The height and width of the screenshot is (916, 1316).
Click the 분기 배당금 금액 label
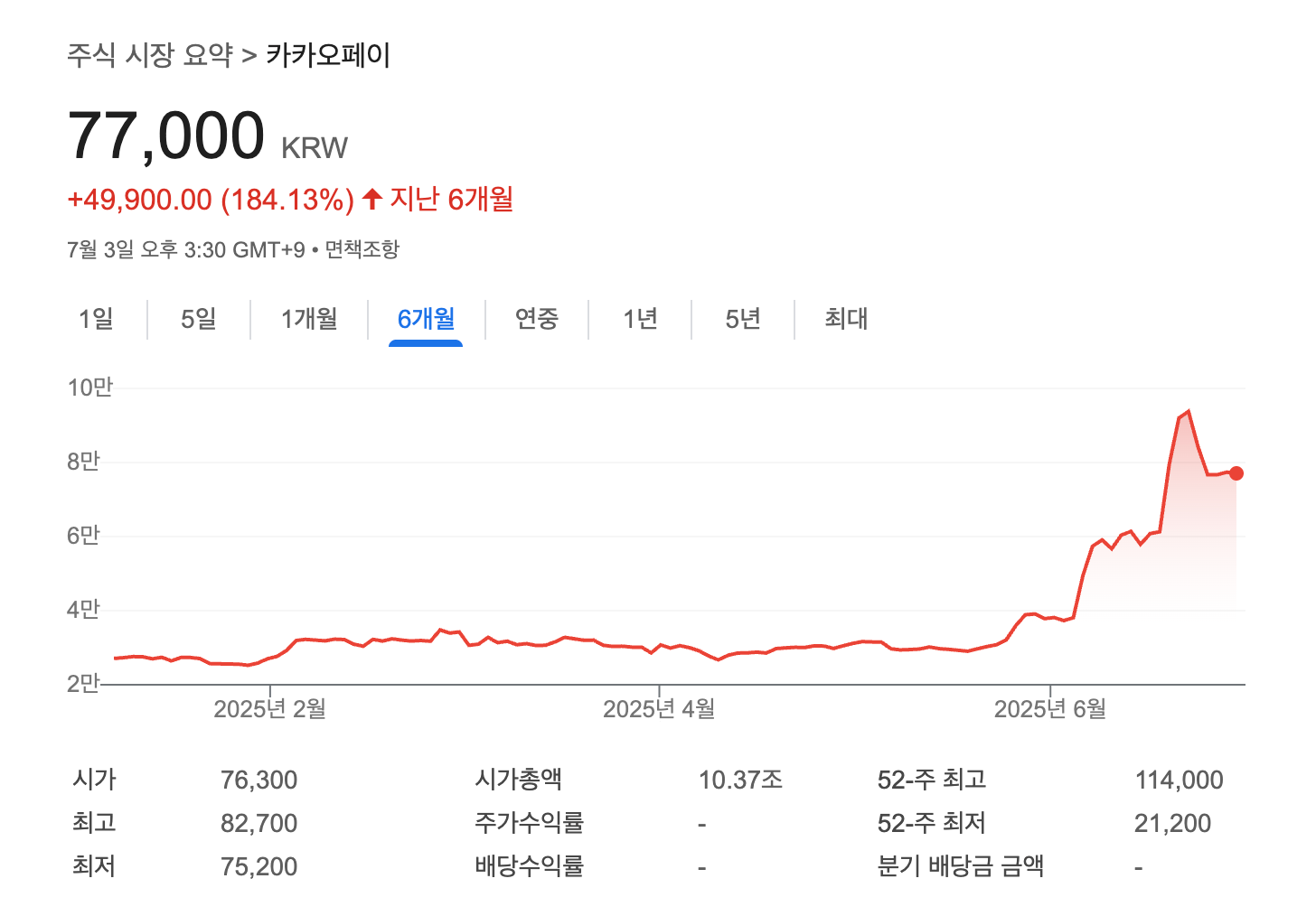coord(961,866)
